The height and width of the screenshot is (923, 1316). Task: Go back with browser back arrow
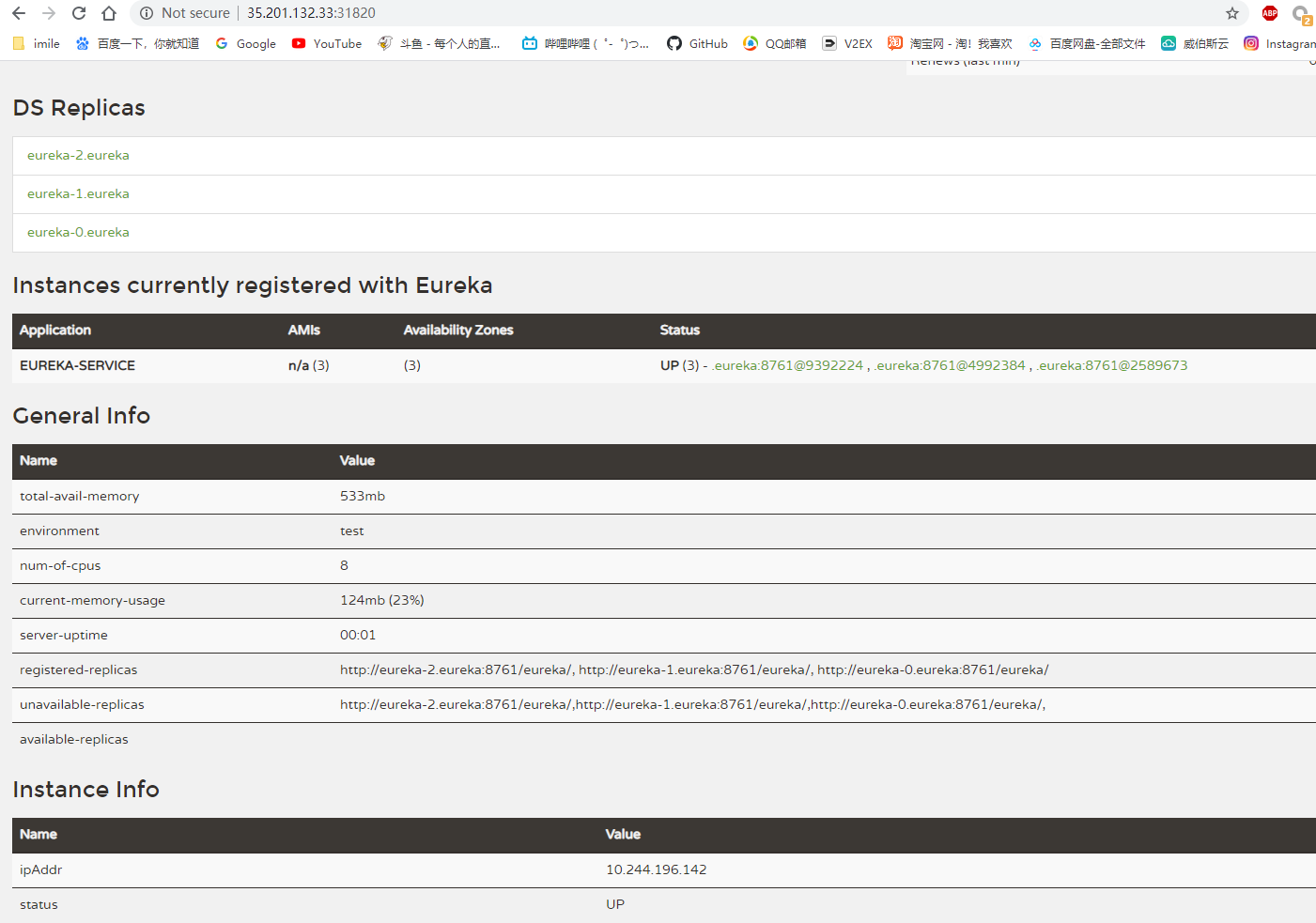[x=19, y=13]
